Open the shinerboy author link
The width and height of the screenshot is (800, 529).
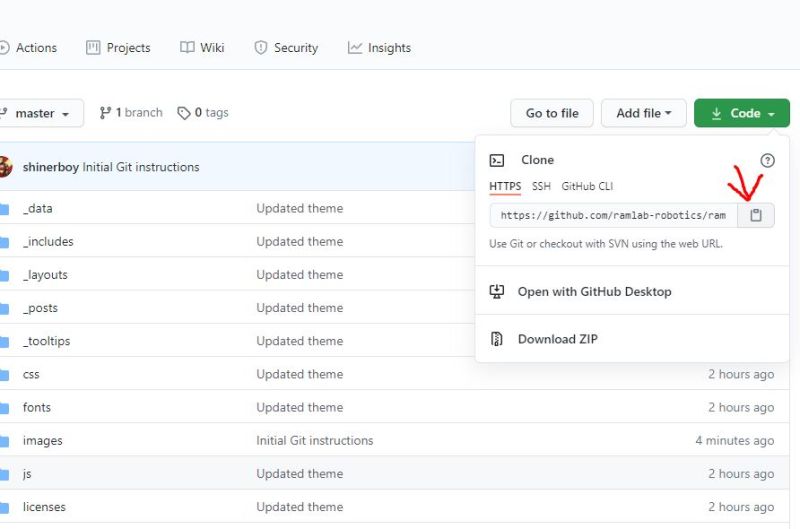click(x=51, y=167)
